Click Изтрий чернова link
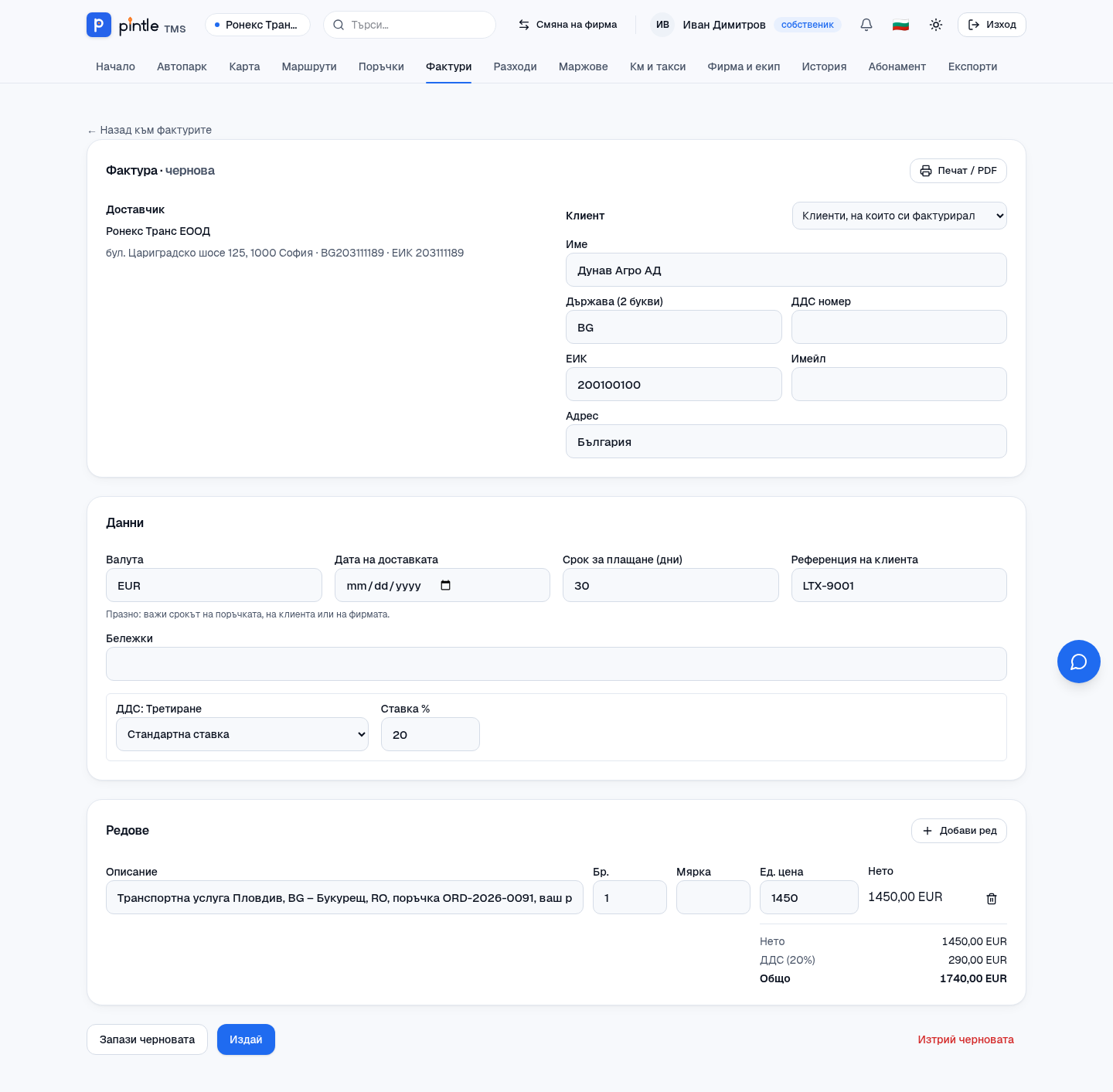The height and width of the screenshot is (1092, 1113). (966, 1039)
